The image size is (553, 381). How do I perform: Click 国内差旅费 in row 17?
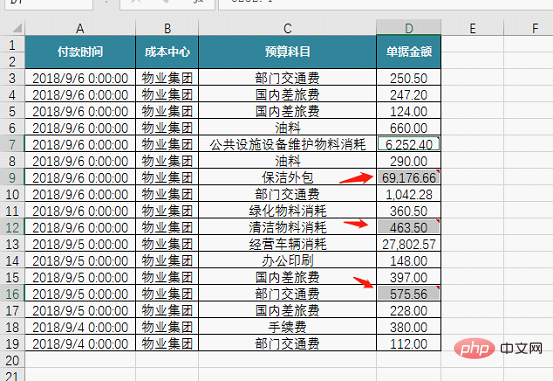pyautogui.click(x=287, y=310)
